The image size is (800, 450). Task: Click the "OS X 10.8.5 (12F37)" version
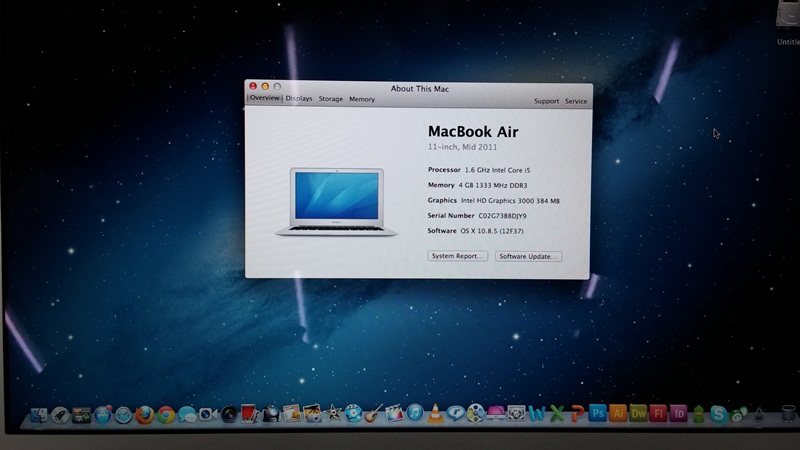[492, 231]
